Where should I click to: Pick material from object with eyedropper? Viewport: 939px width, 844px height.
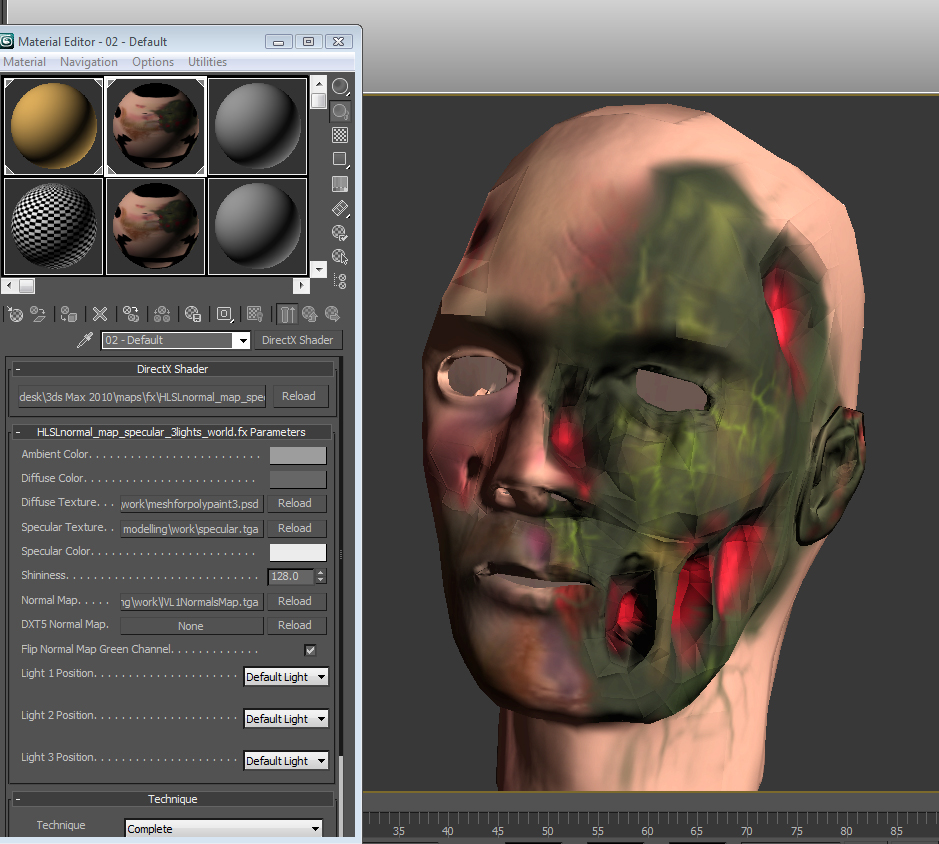tap(86, 341)
